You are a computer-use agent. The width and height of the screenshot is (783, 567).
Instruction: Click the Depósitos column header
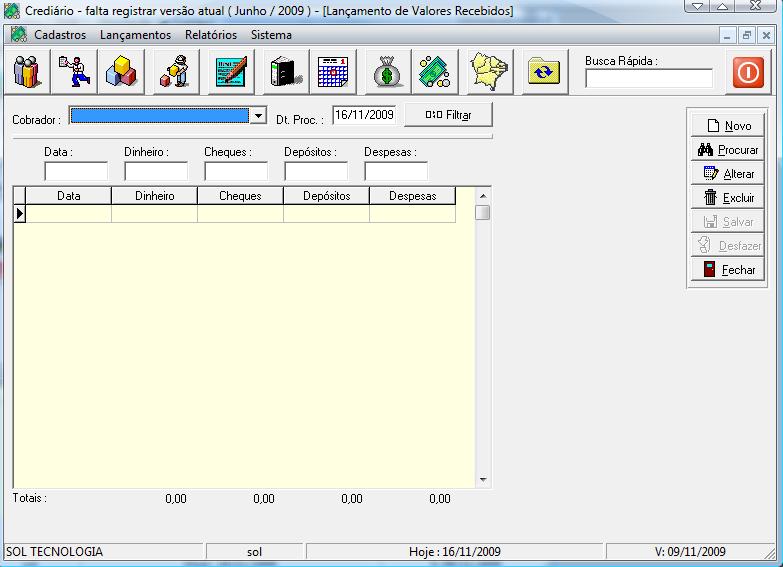tap(327, 196)
